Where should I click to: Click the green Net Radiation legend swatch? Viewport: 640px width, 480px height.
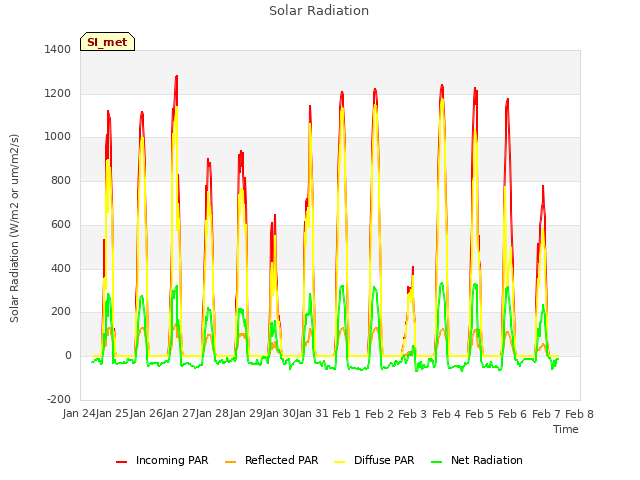click(x=437, y=462)
